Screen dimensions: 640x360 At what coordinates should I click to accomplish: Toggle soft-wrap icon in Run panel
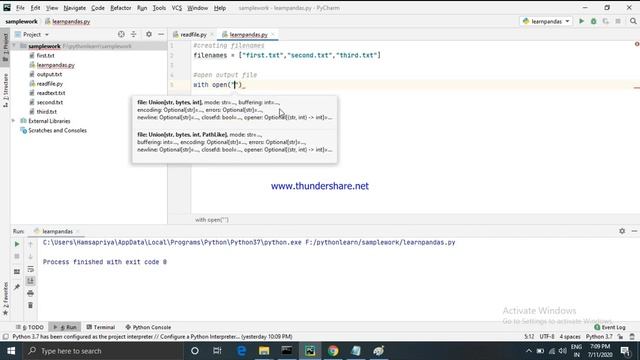click(30, 269)
